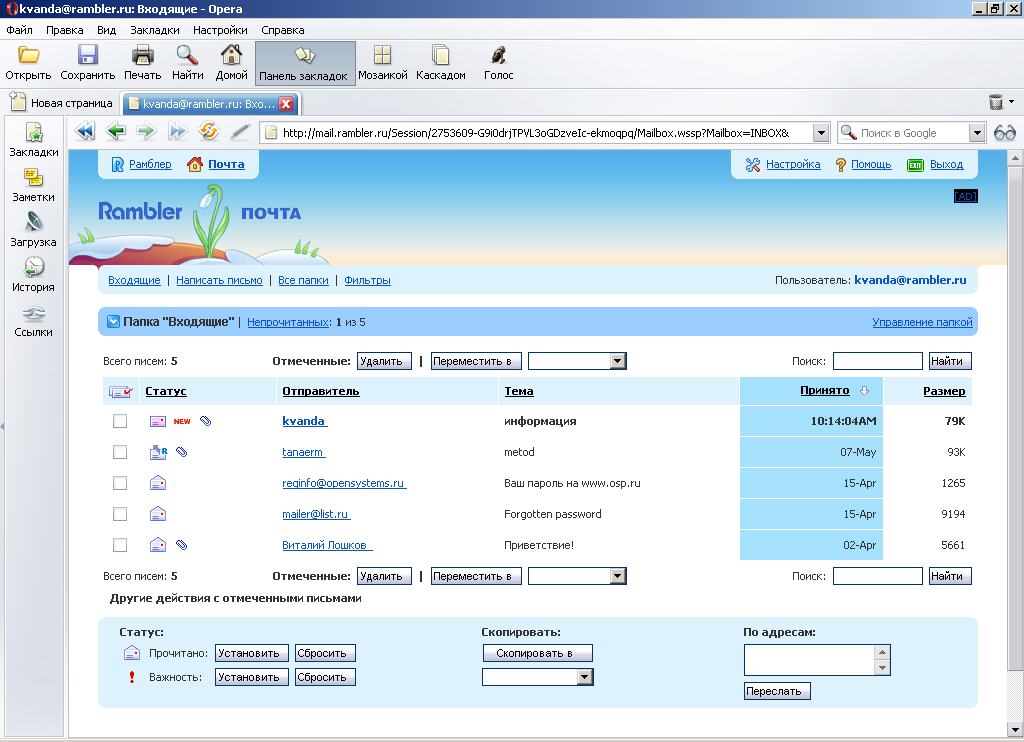The image size is (1024, 742).
Task: Sort by the Принято column header
Action: (x=825, y=391)
